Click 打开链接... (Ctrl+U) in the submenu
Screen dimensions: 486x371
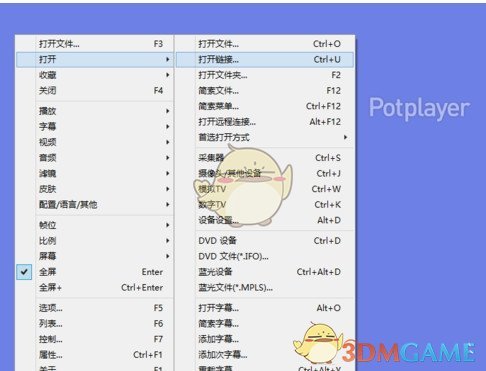[265, 60]
